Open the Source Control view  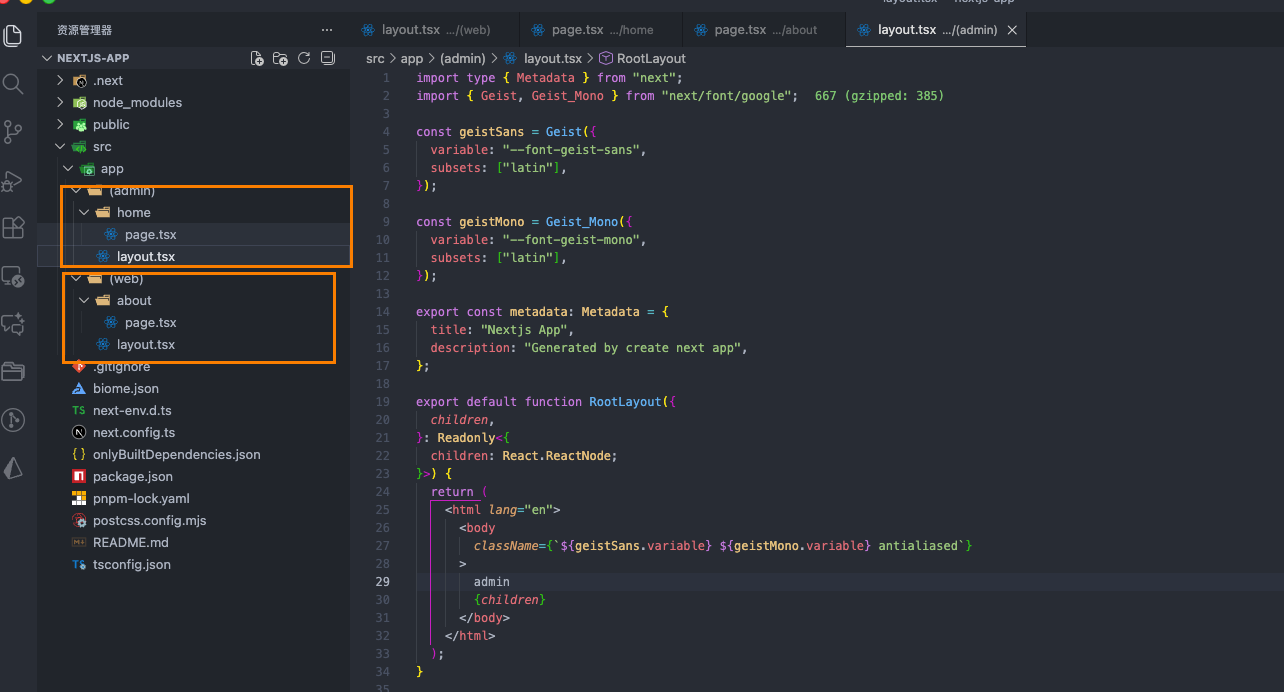(x=13, y=131)
